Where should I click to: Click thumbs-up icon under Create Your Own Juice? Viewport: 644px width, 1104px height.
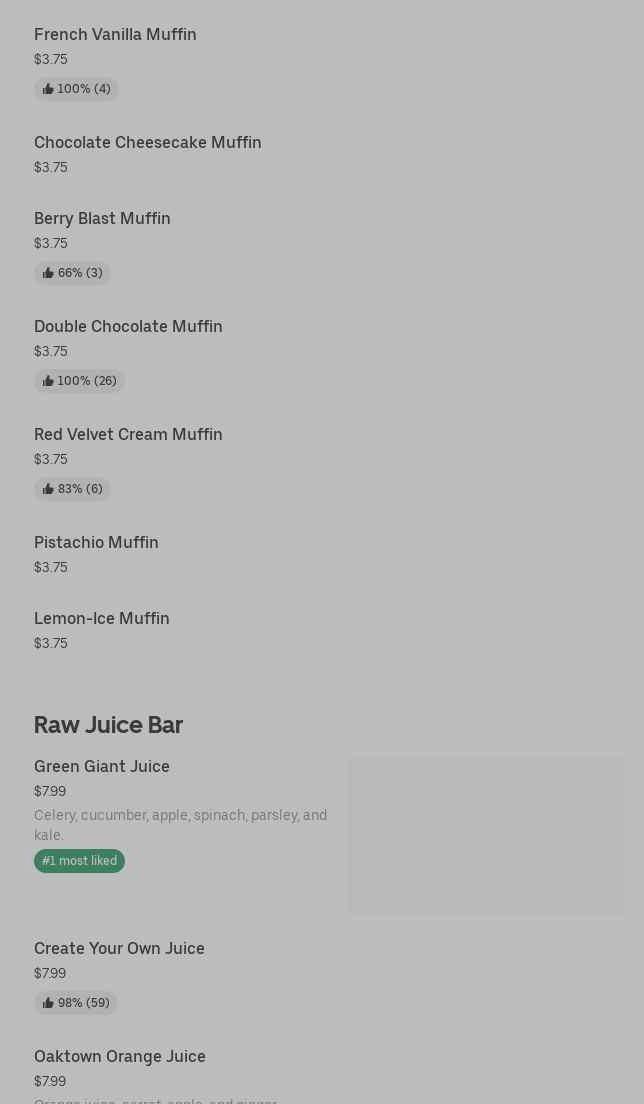[48, 1003]
